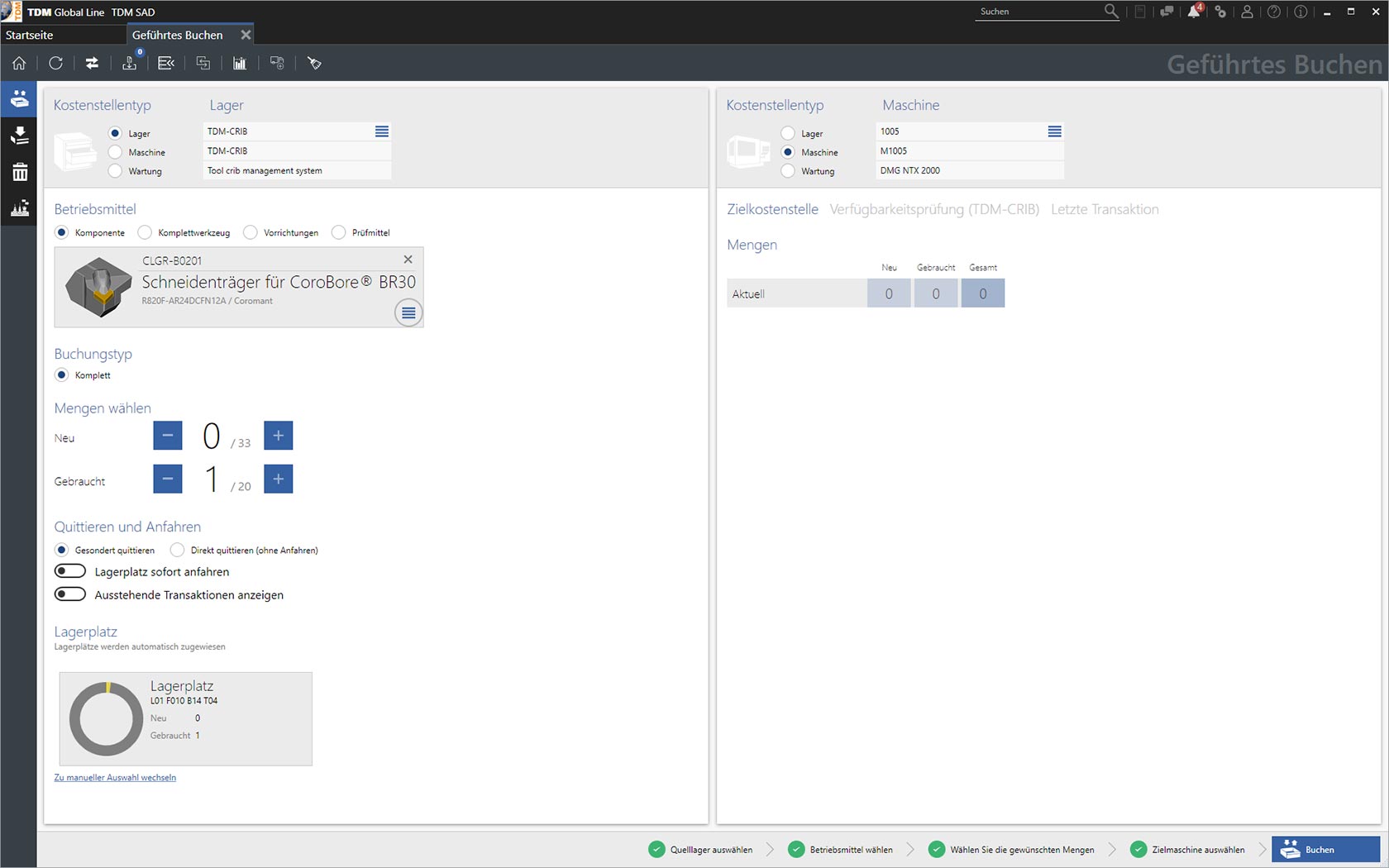
Task: Increase Neu quantity with plus button
Action: [279, 436]
